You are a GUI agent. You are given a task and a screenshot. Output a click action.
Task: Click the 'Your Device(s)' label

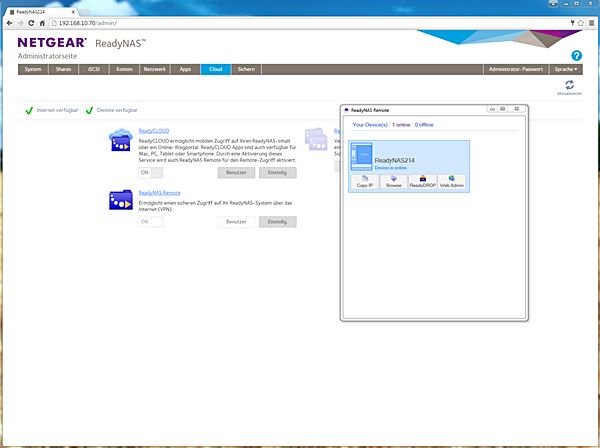click(x=370, y=125)
